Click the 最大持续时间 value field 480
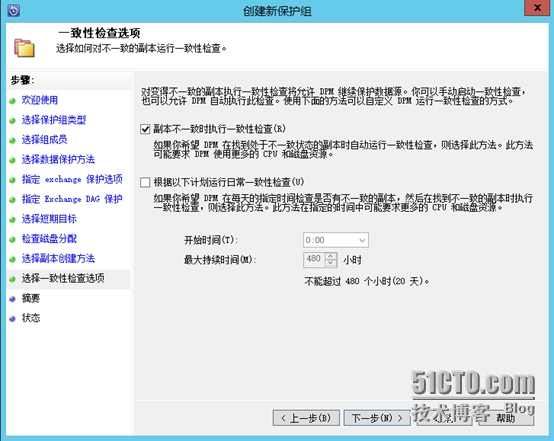Screen dimensions: 554x441 click(314, 260)
